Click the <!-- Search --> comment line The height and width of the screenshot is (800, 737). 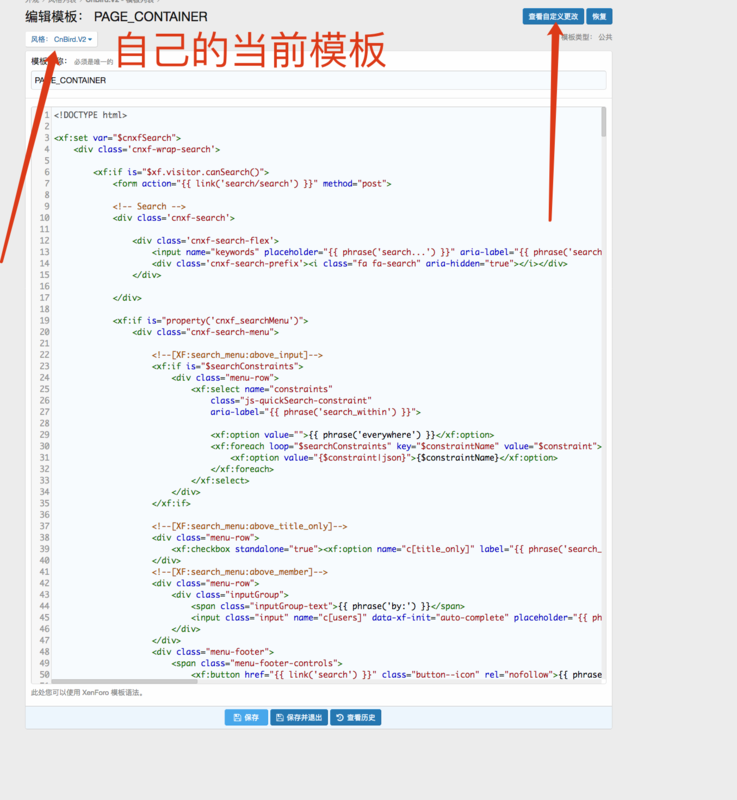point(149,206)
